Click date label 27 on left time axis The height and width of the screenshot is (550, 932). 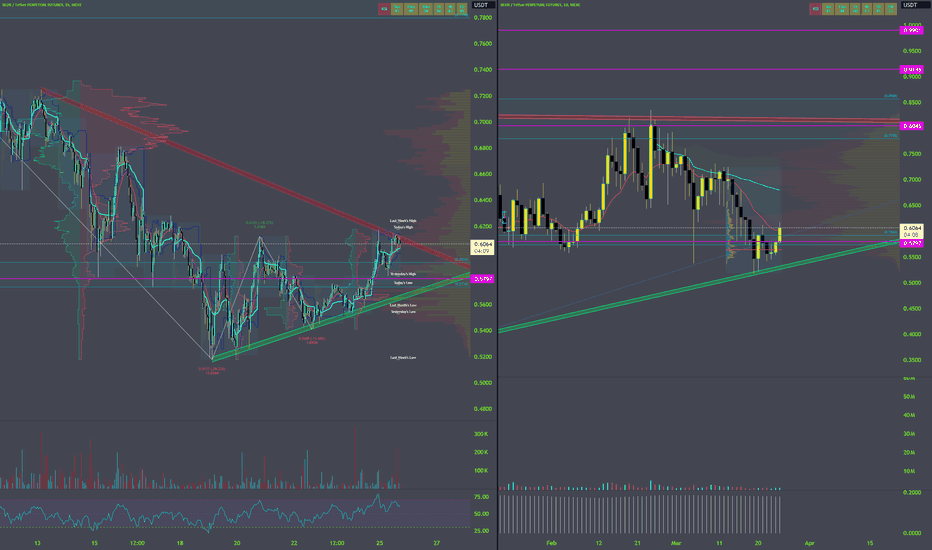tap(437, 543)
